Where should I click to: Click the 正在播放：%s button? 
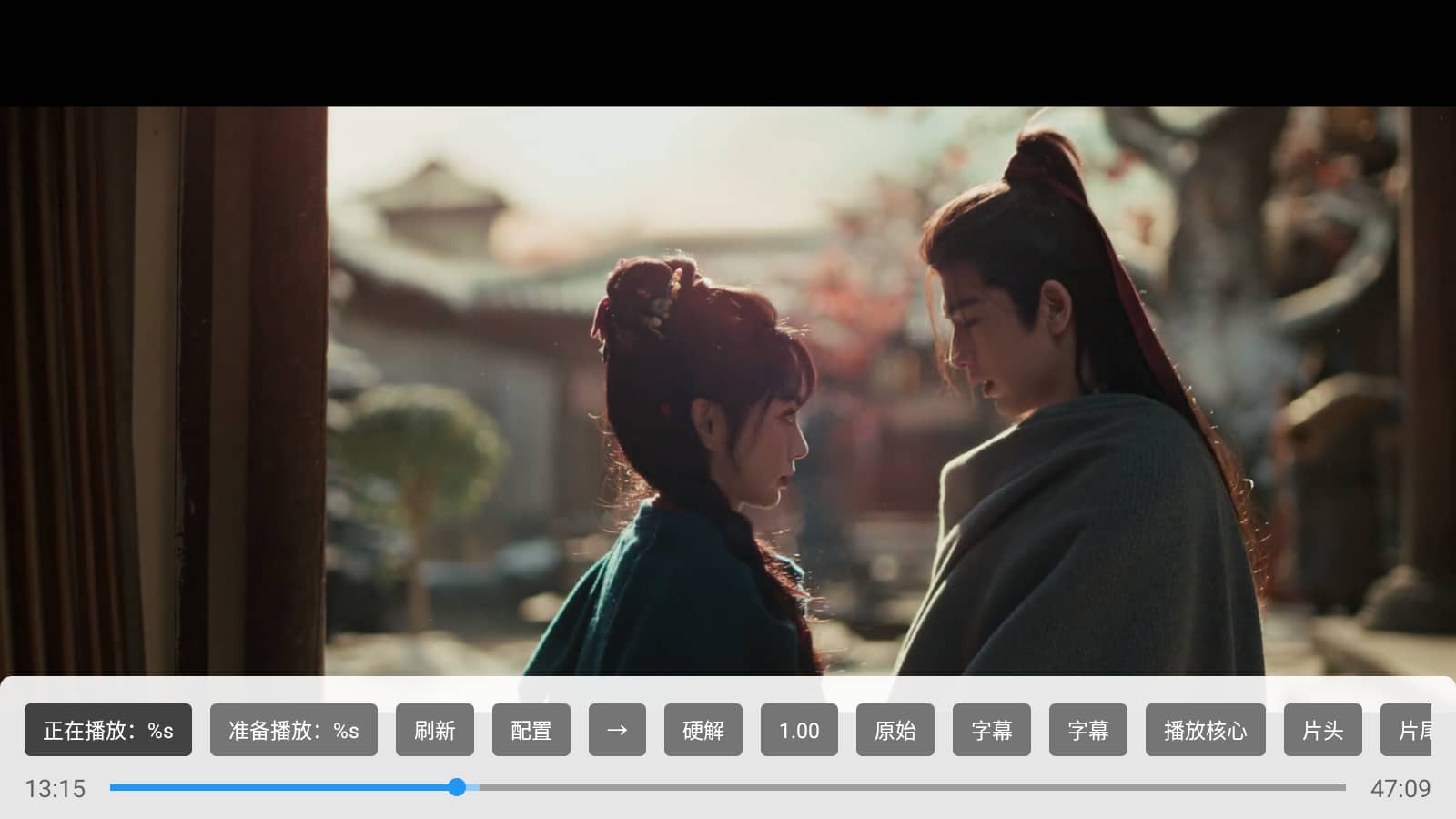(x=108, y=730)
